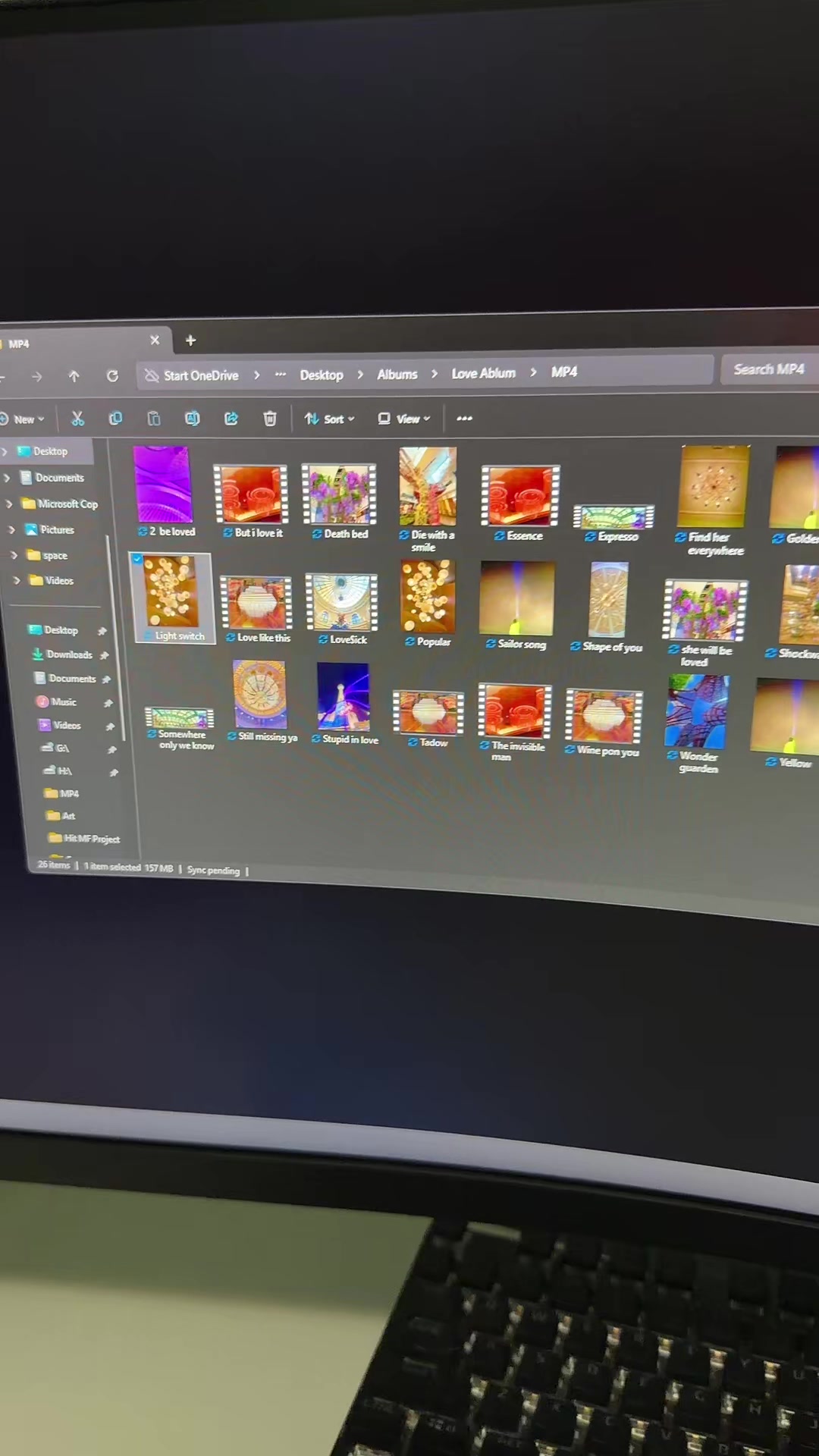Navigate to Love Ablum breadcrumb
The height and width of the screenshot is (1456, 819).
pyautogui.click(x=484, y=373)
